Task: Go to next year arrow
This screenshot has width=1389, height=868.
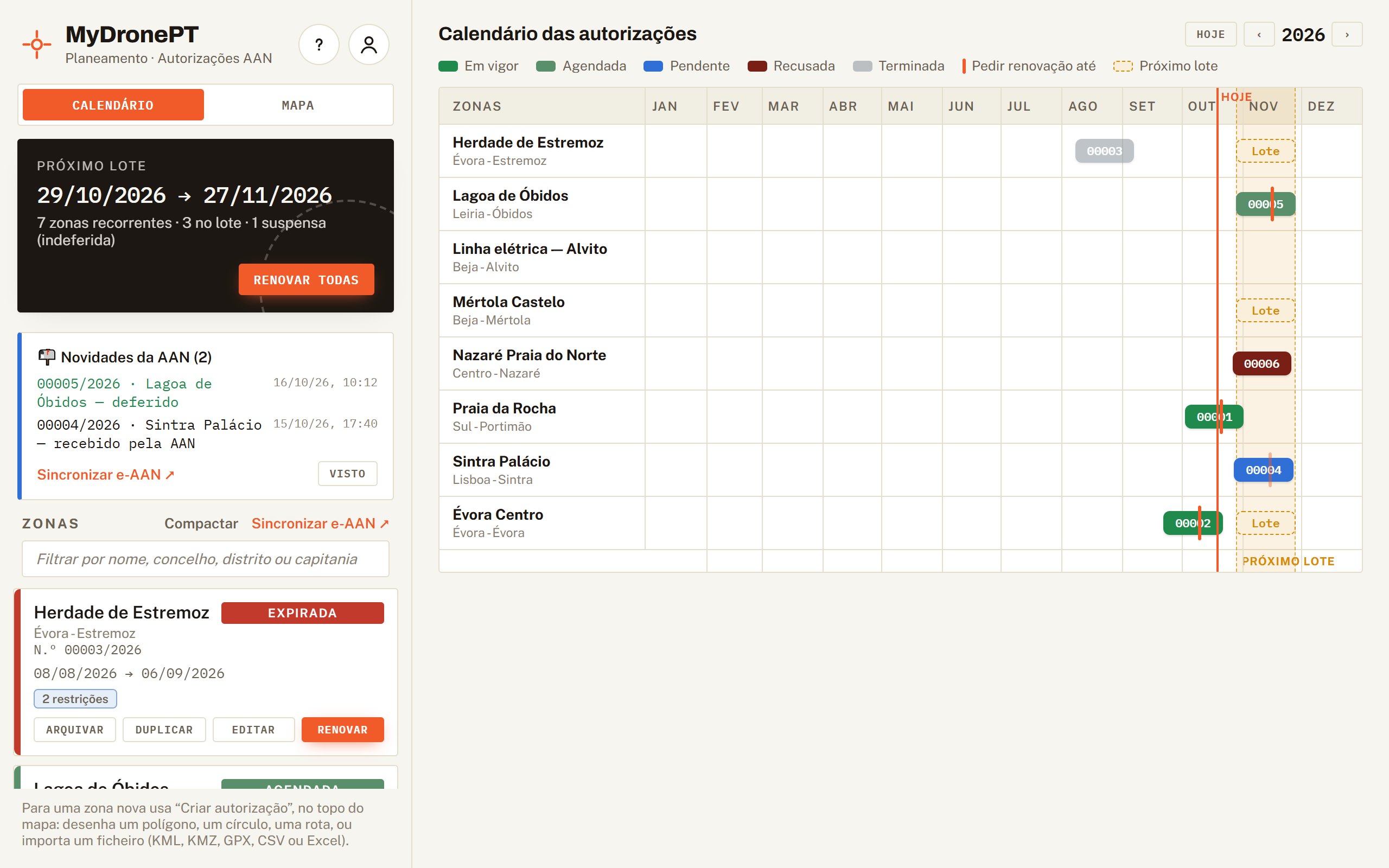Action: click(1347, 34)
